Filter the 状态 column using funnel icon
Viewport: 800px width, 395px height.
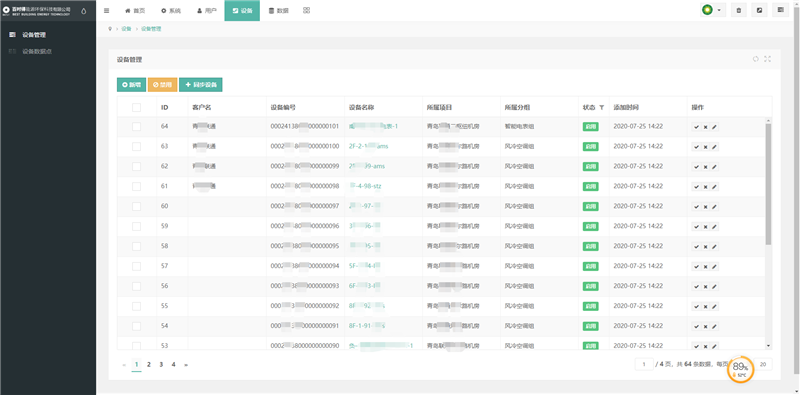602,108
